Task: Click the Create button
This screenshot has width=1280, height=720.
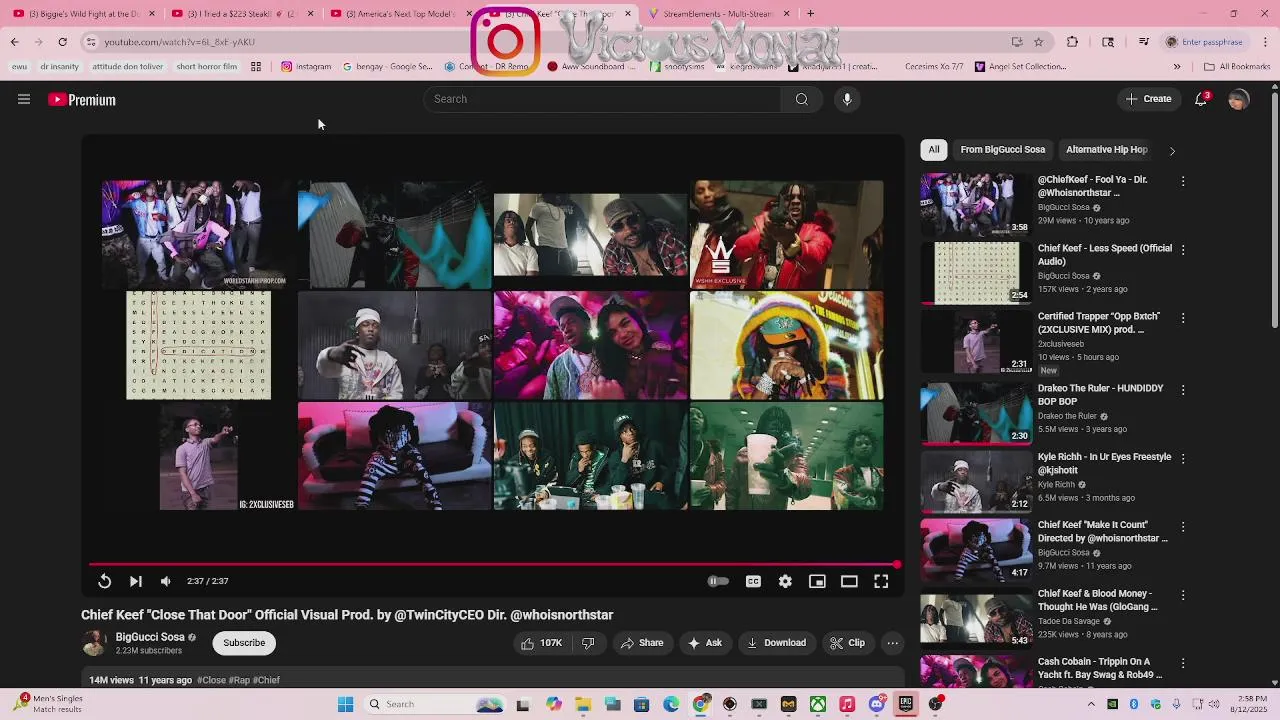Action: click(x=1148, y=99)
